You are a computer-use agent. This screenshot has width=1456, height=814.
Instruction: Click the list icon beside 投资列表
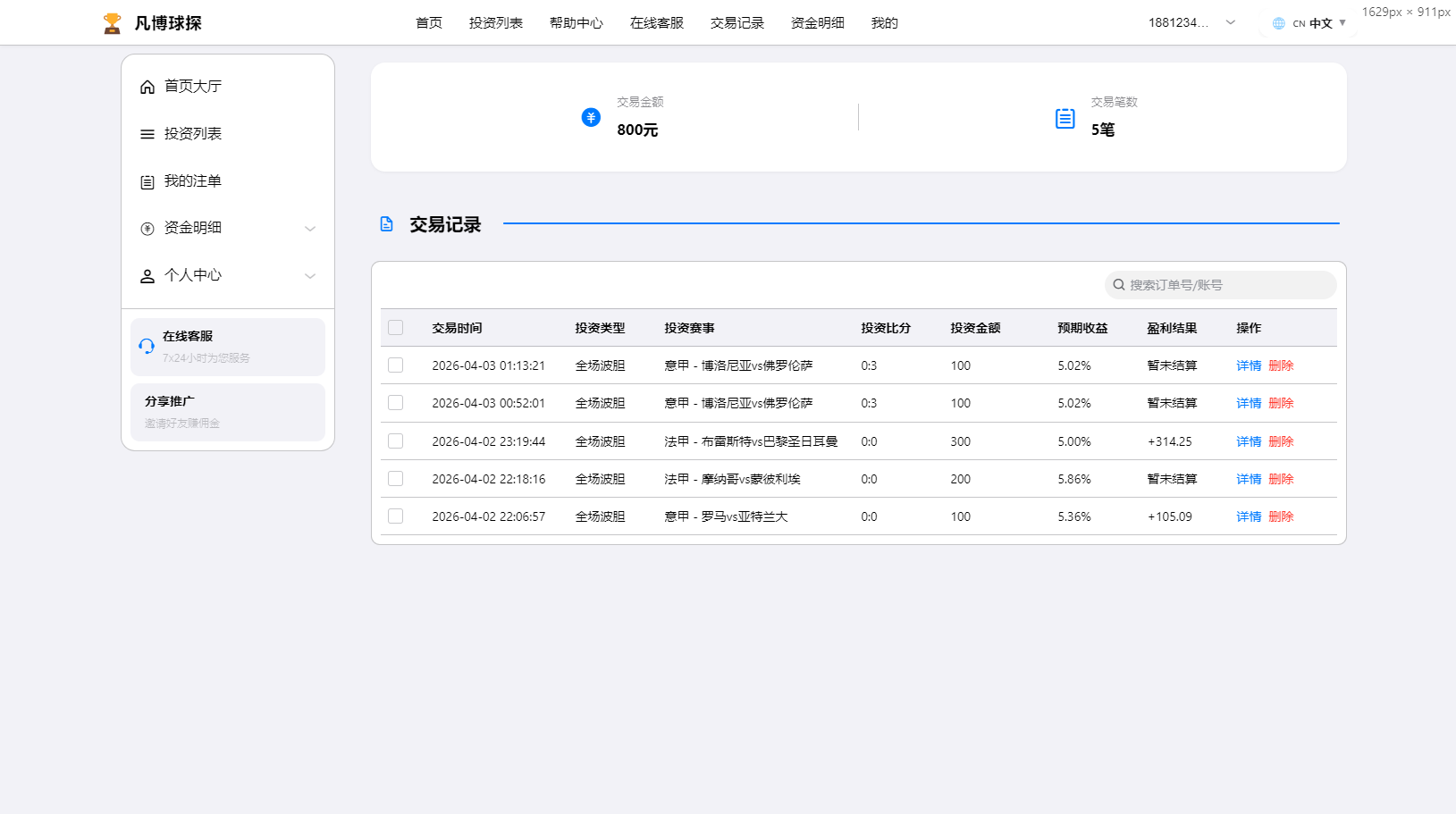pos(147,134)
